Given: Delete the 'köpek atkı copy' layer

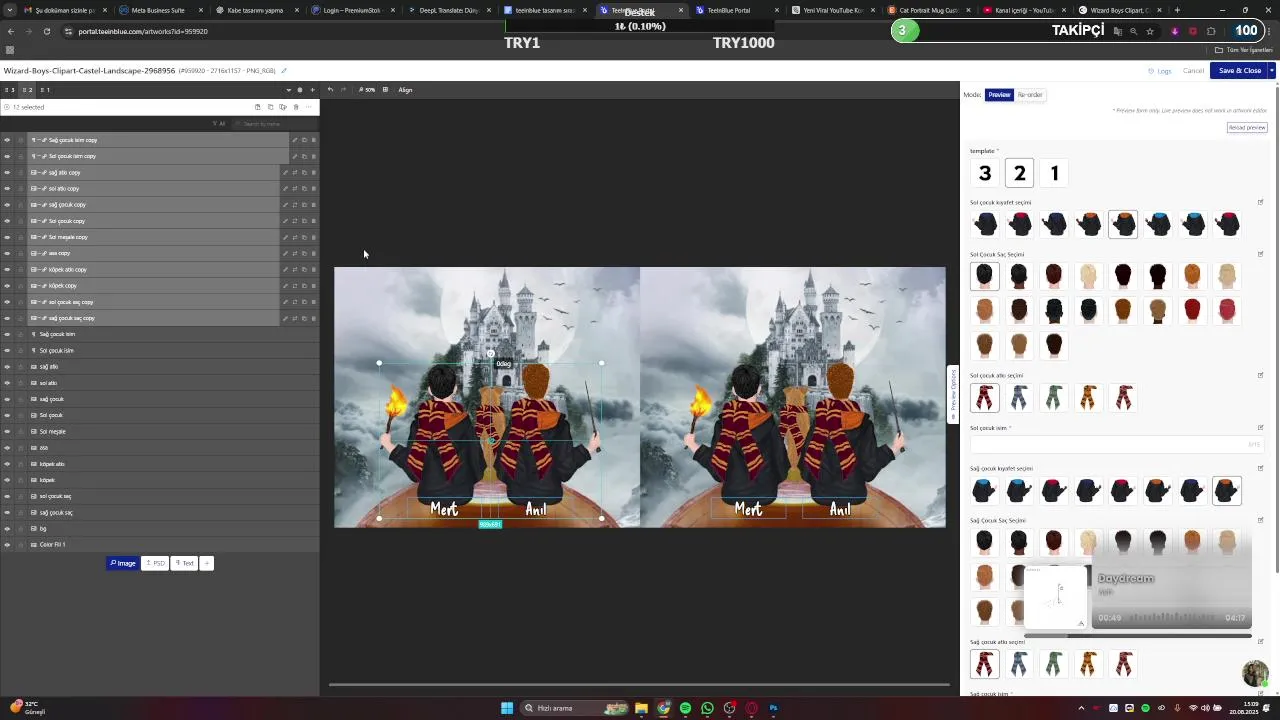Looking at the screenshot, I should pos(313,270).
